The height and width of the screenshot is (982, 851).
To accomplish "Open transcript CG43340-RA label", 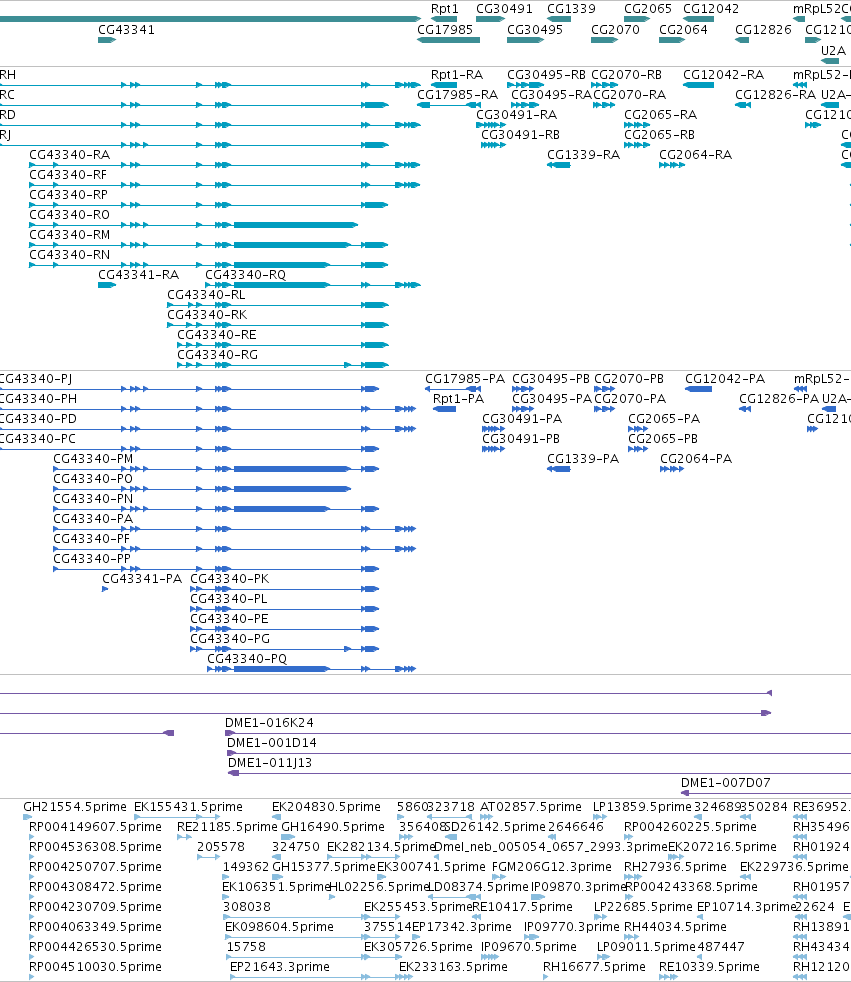I will 70,155.
